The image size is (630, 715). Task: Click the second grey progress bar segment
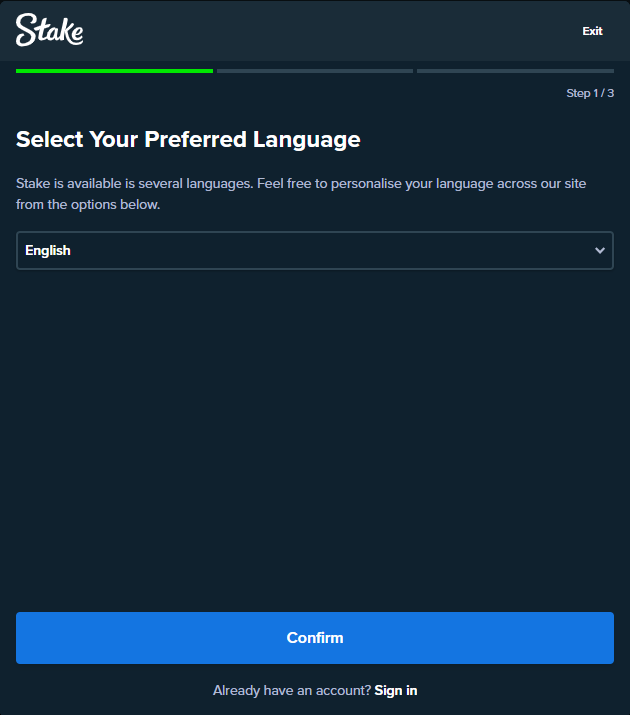point(315,71)
